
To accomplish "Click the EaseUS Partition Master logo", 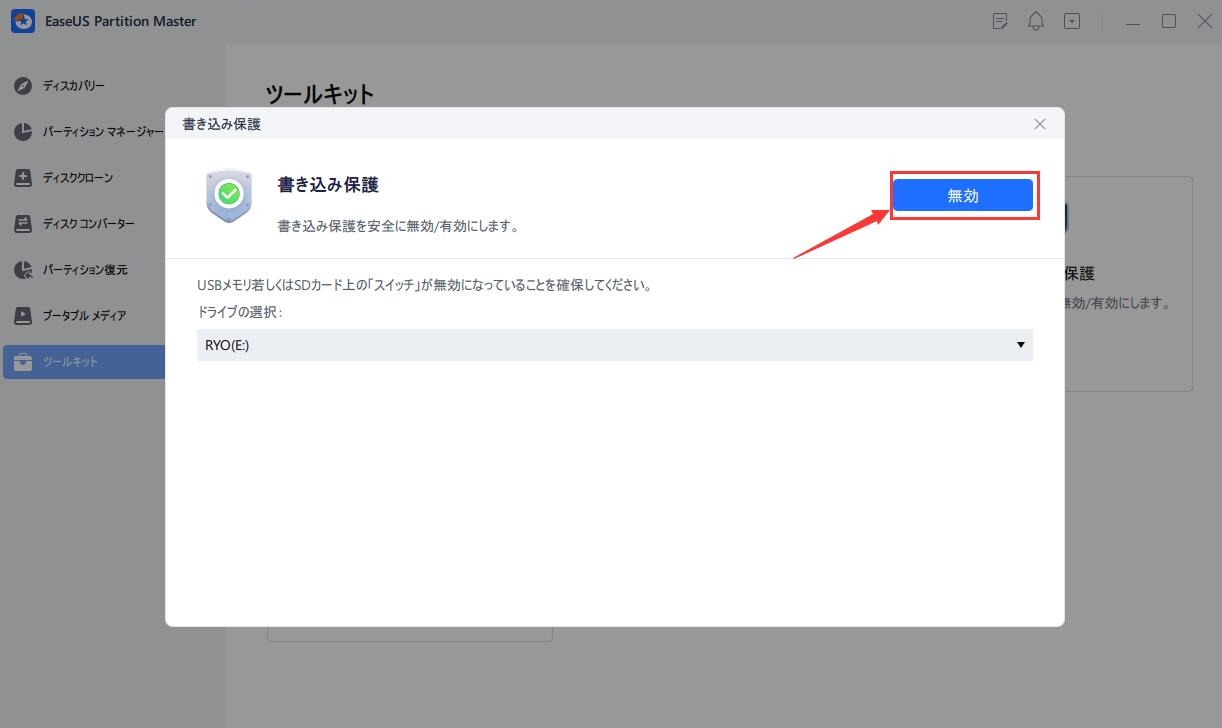I will point(23,21).
